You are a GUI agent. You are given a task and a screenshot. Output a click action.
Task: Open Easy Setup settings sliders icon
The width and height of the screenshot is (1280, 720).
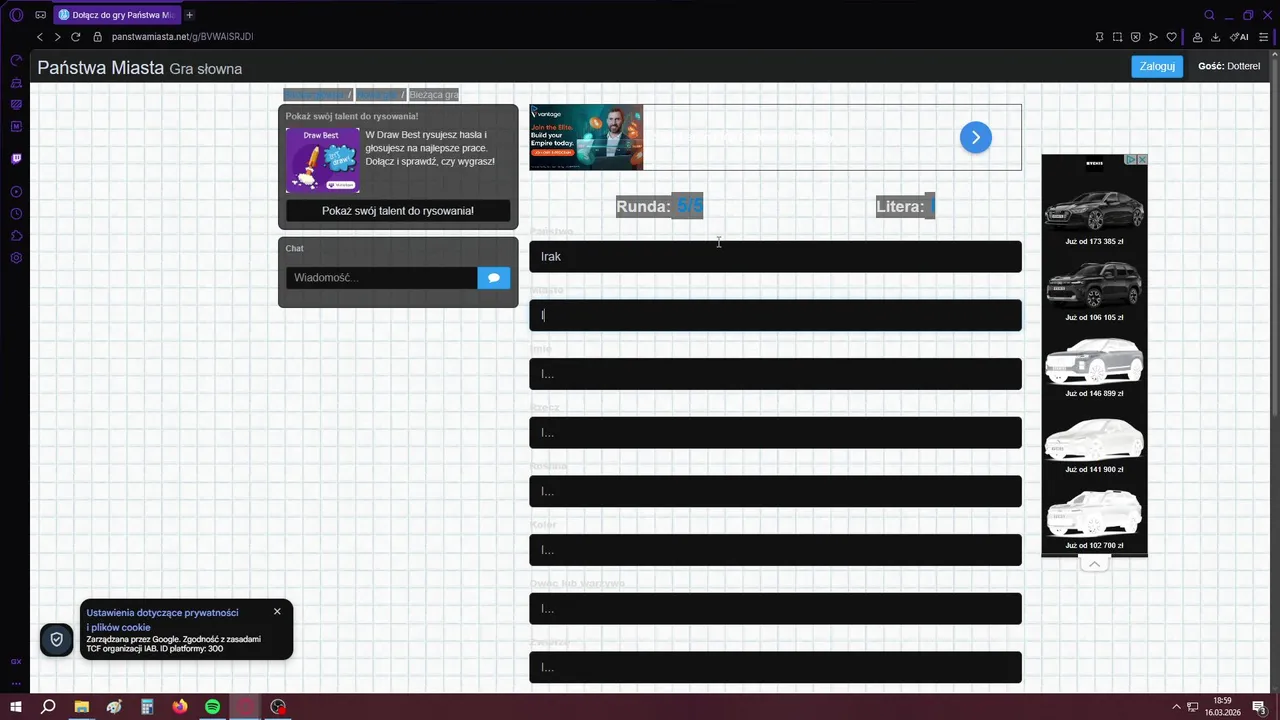1263,37
